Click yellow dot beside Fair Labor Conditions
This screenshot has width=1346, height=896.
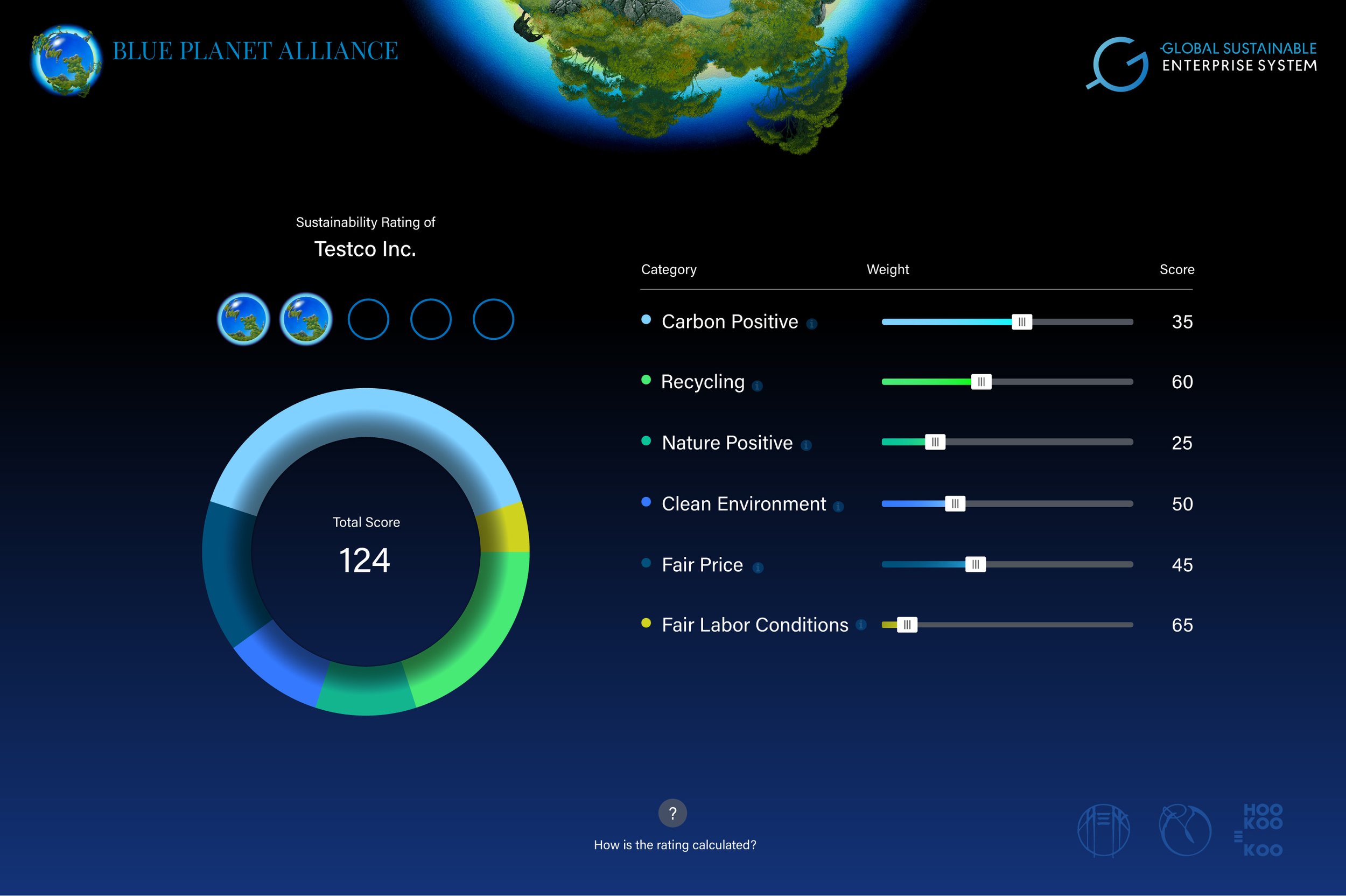[646, 623]
